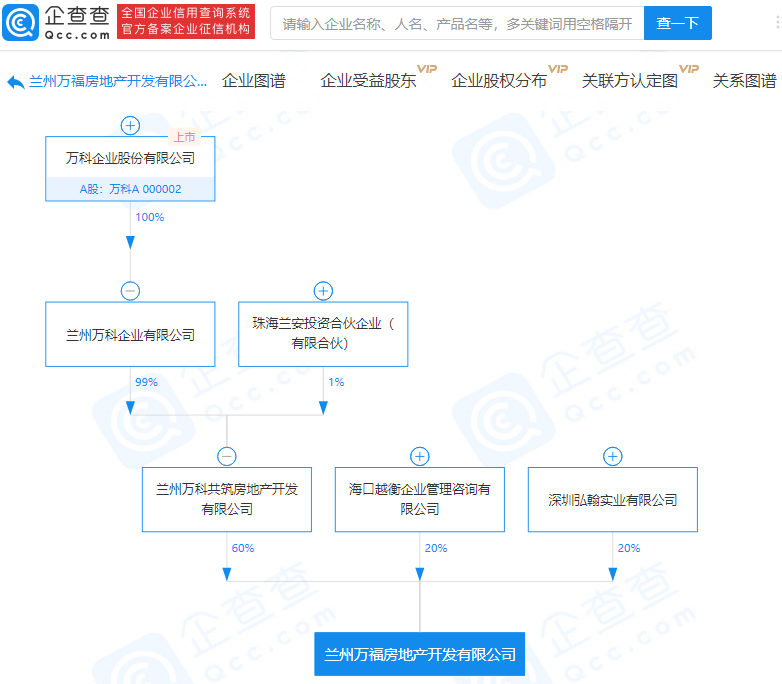Click the 20% label under 海口越衡

pyautogui.click(x=436, y=548)
